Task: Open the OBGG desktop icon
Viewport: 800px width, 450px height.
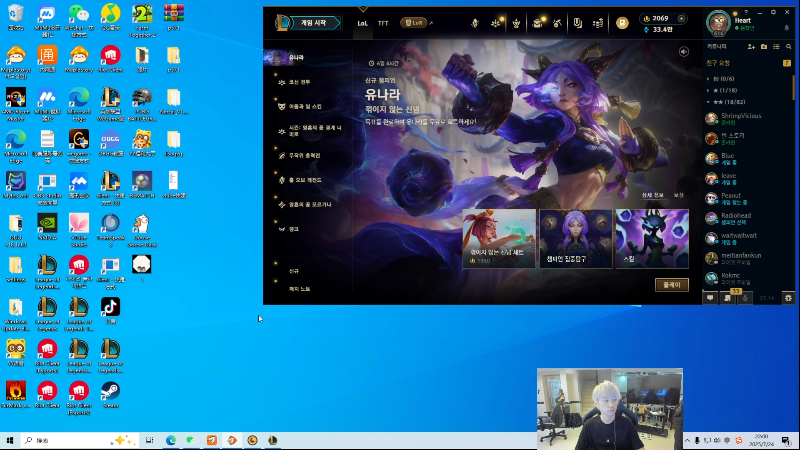Action: click(110, 143)
